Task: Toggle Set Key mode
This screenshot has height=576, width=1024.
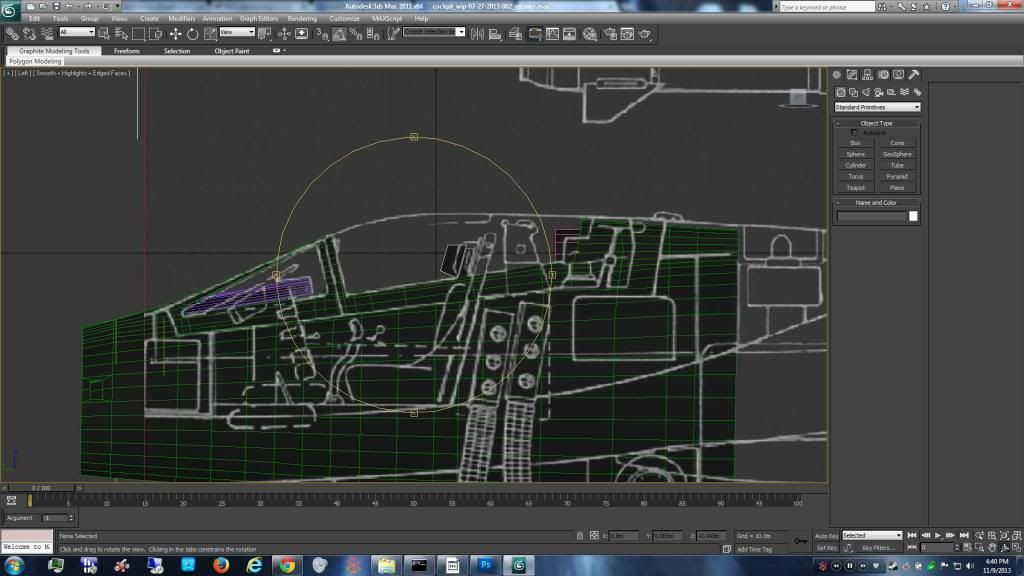Action: [x=826, y=547]
